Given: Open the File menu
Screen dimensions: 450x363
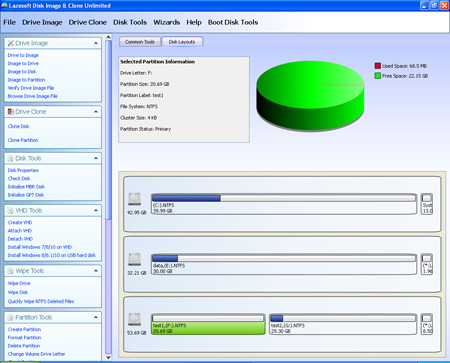Looking at the screenshot, I should coord(9,22).
